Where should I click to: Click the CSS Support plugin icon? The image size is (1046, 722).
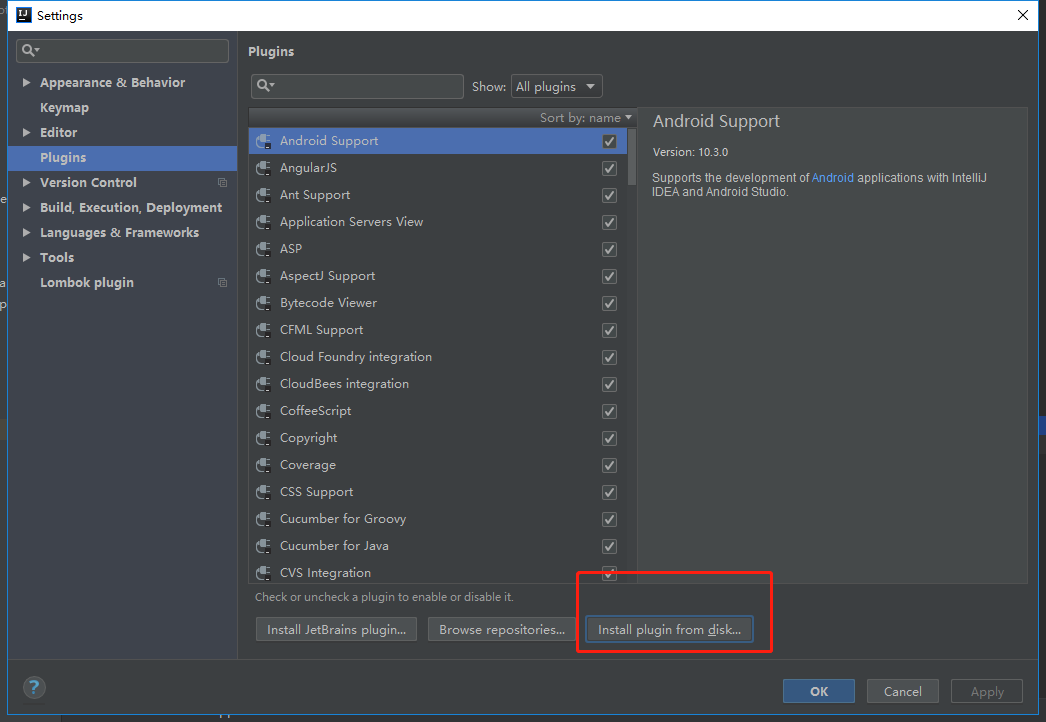click(x=264, y=492)
